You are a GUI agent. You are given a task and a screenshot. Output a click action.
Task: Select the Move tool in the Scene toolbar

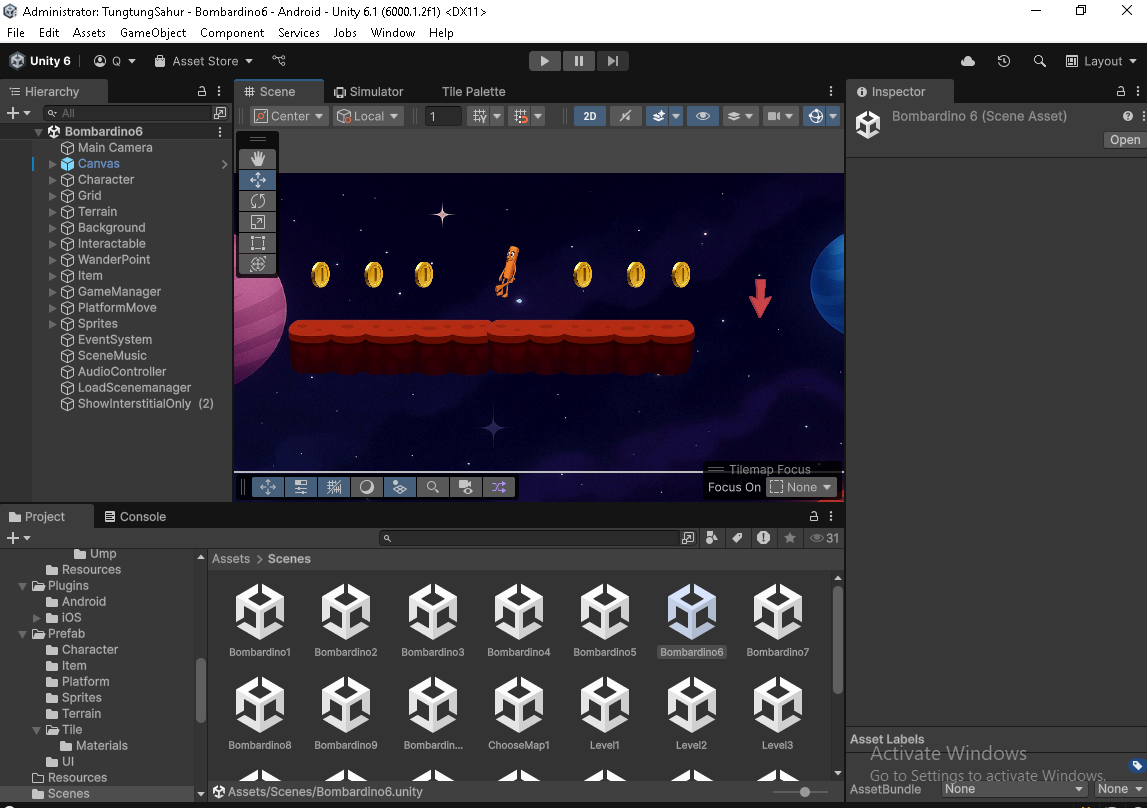[257, 179]
